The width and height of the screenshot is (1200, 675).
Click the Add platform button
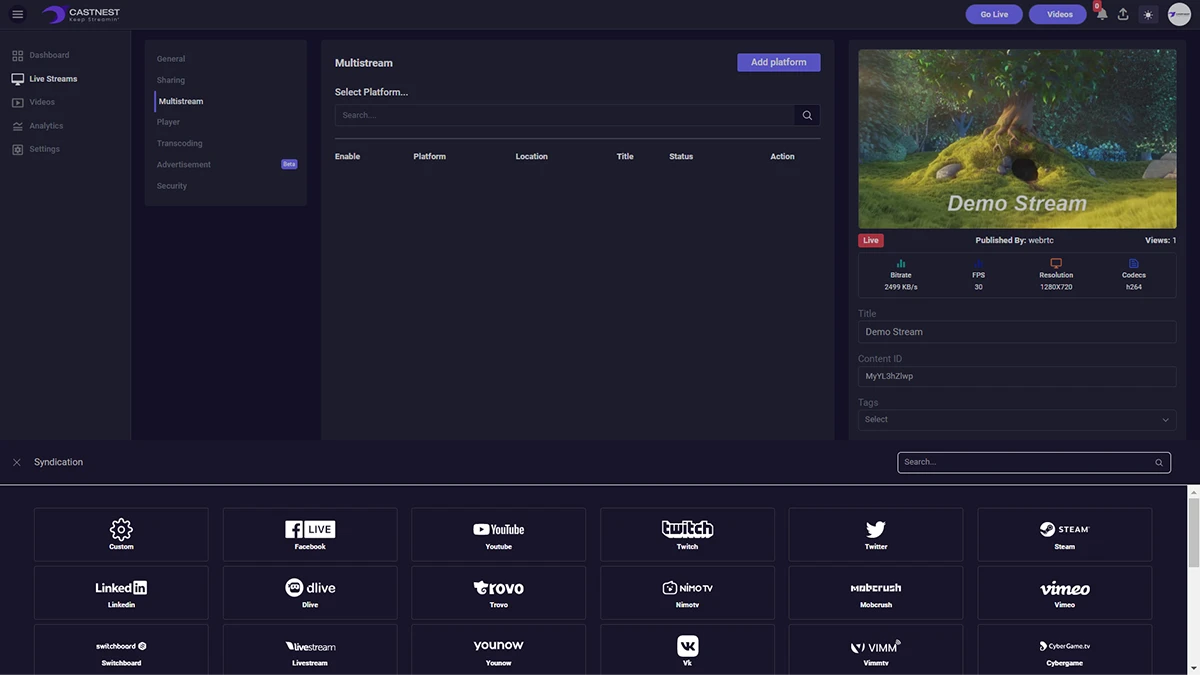pyautogui.click(x=779, y=62)
